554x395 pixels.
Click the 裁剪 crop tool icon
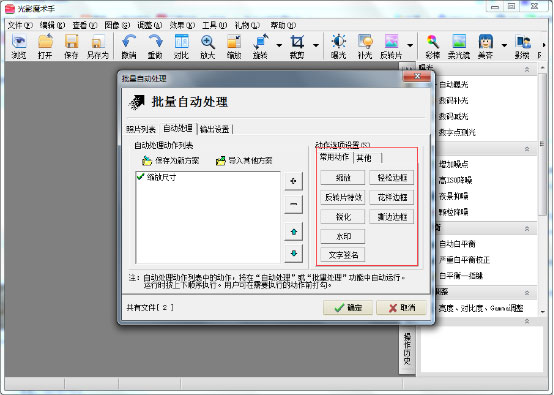pyautogui.click(x=297, y=42)
